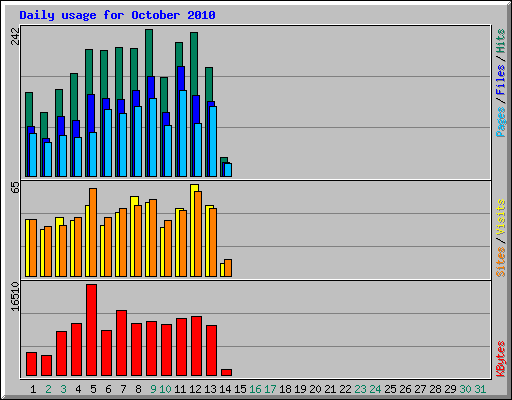Click the '242' axis value label
This screenshot has width=512, height=400.
point(15,36)
